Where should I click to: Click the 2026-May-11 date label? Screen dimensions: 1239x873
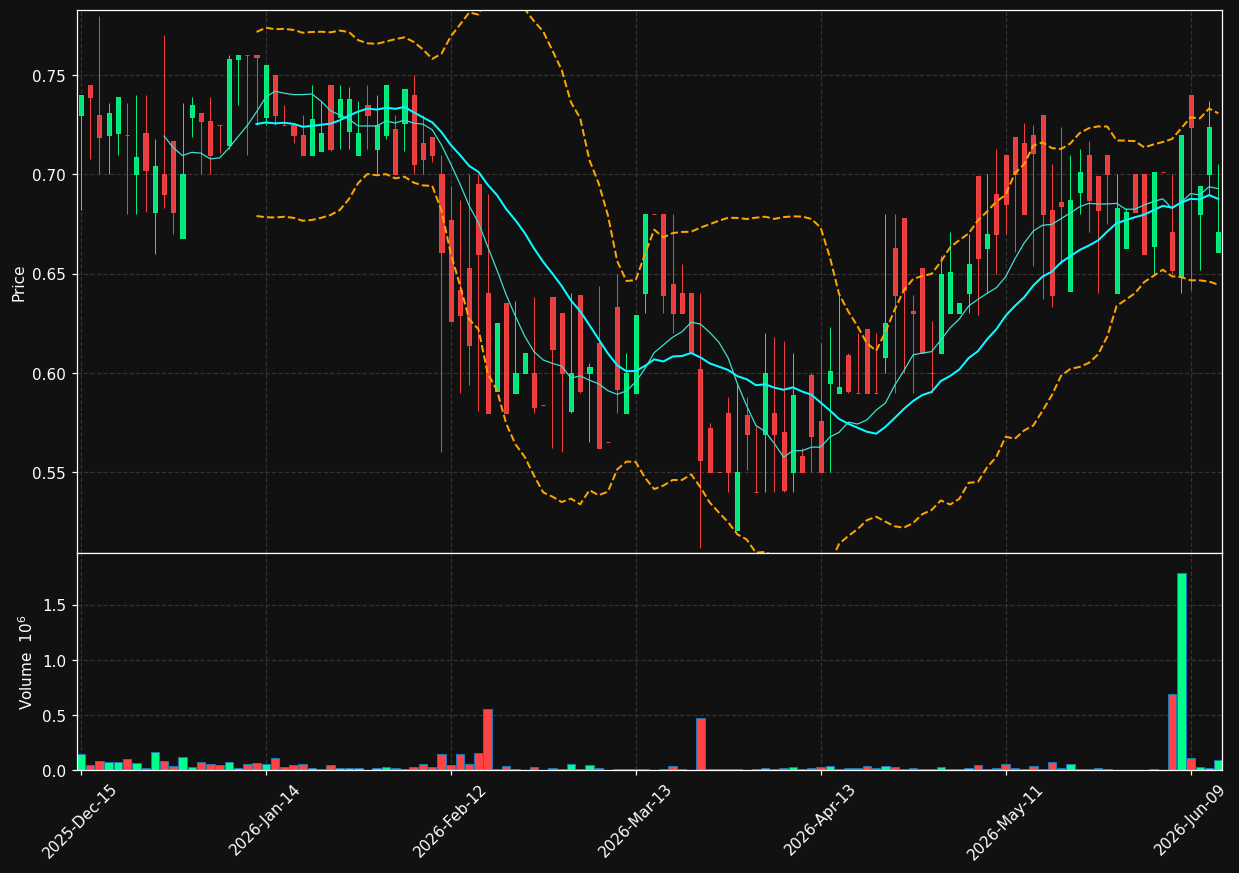click(x=1004, y=821)
